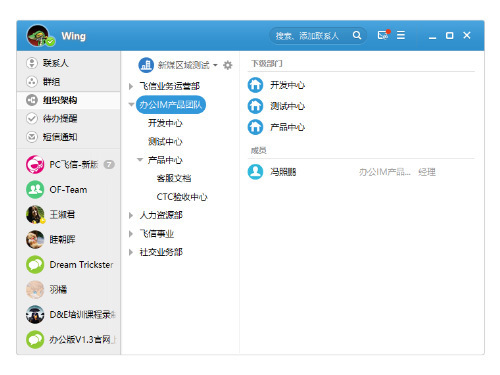Open the 新媒区域测试 organization dropdown arrow
Viewport: 500px width, 375px height.
[x=215, y=65]
